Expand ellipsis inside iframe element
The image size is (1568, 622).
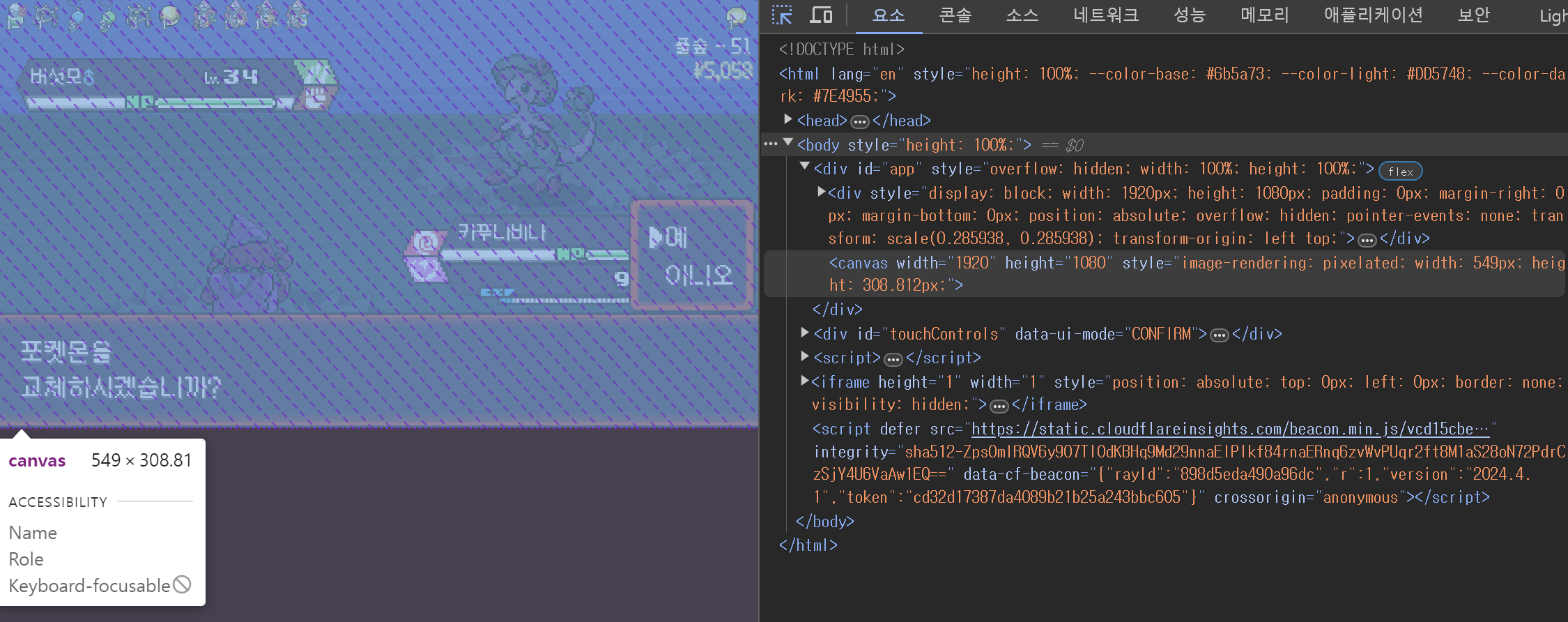[x=999, y=406]
